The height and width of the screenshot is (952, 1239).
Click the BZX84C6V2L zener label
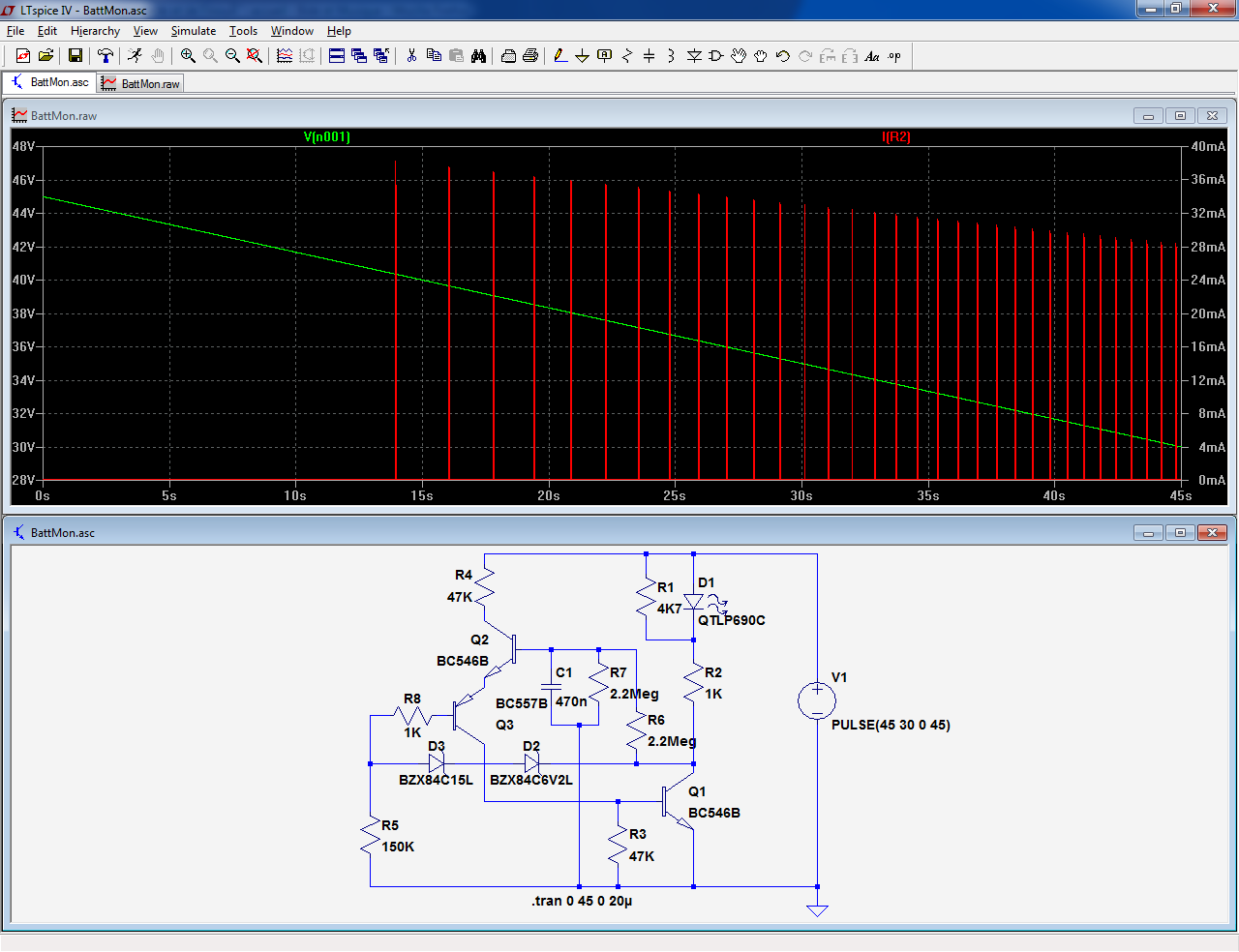(531, 780)
